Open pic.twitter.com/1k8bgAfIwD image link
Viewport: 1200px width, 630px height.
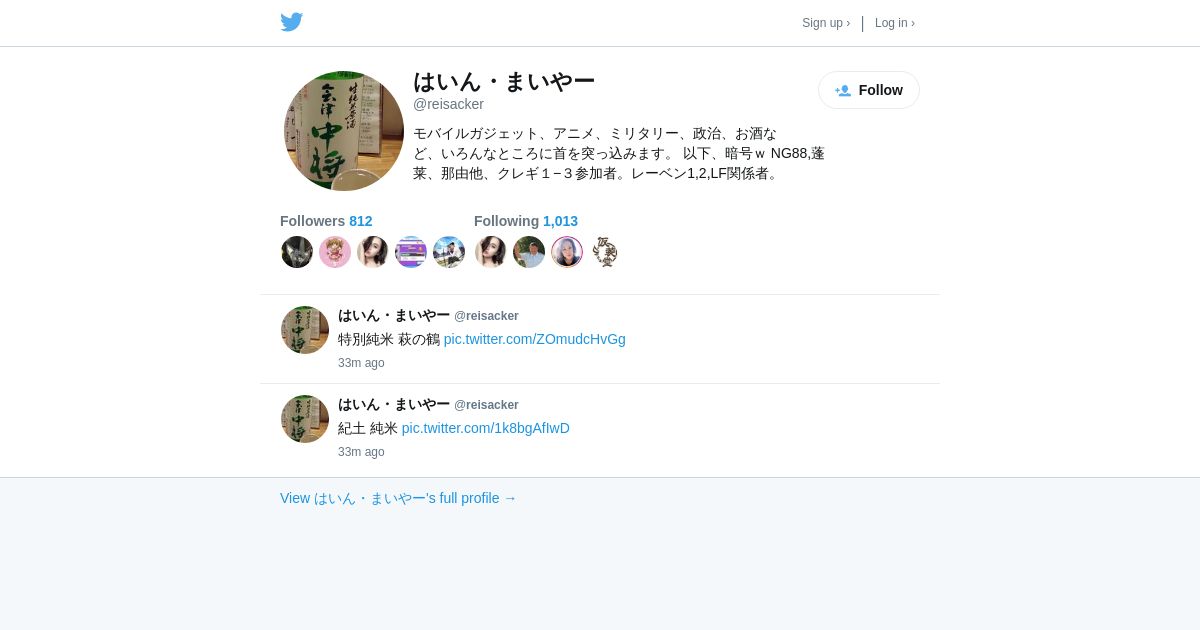(486, 428)
